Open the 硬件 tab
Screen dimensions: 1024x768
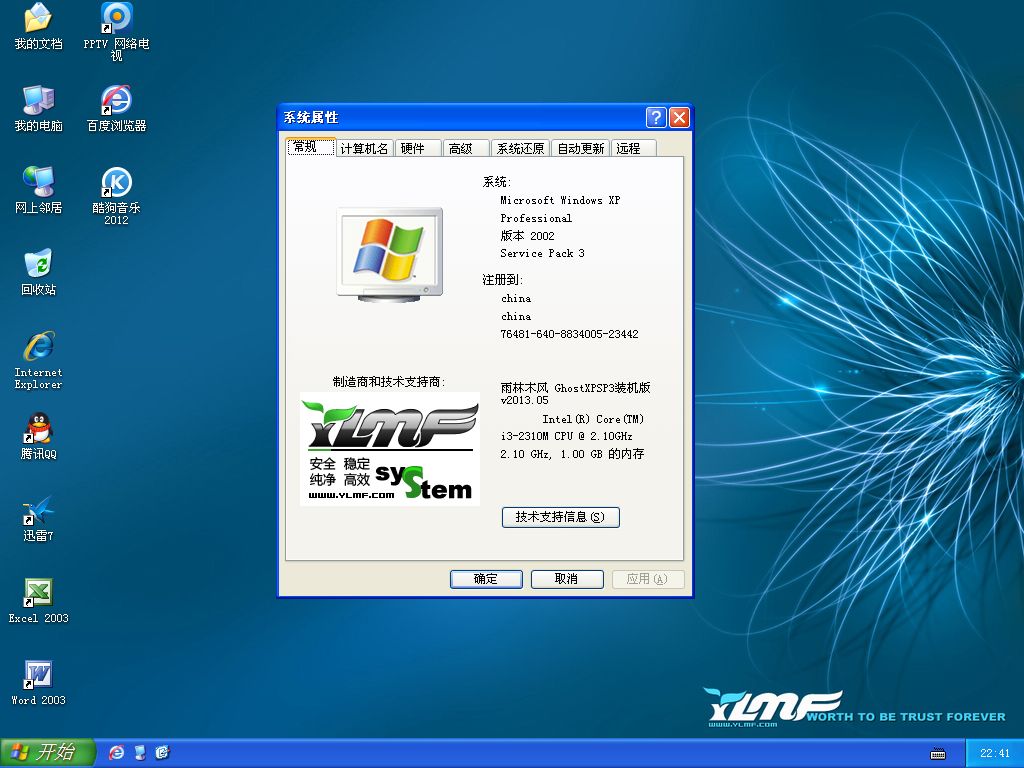point(417,149)
